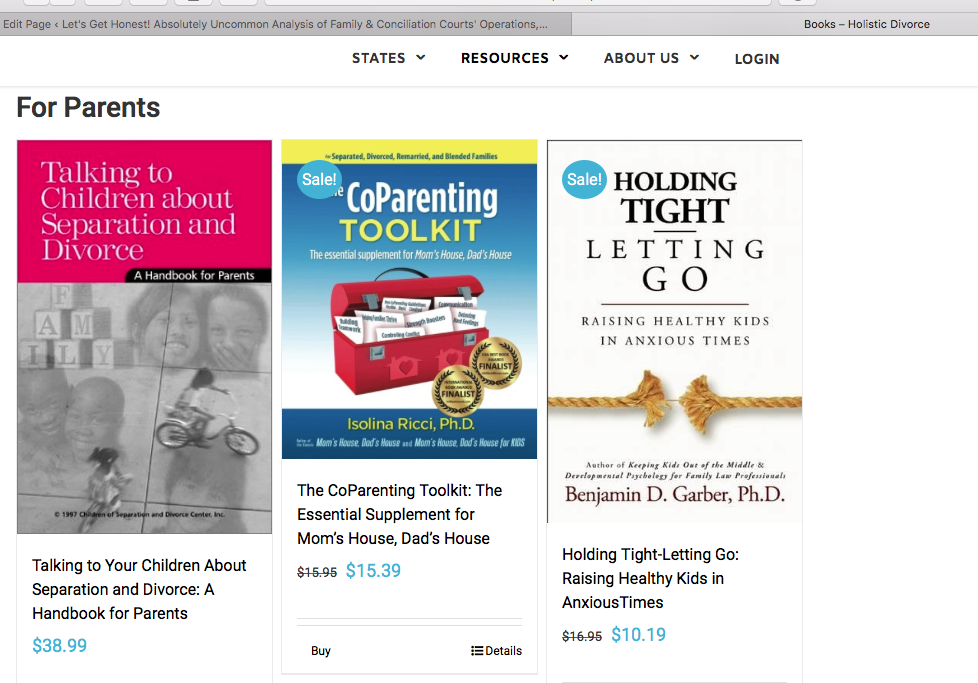Open the LOGIN page
Image resolution: width=978 pixels, height=683 pixels.
(757, 59)
